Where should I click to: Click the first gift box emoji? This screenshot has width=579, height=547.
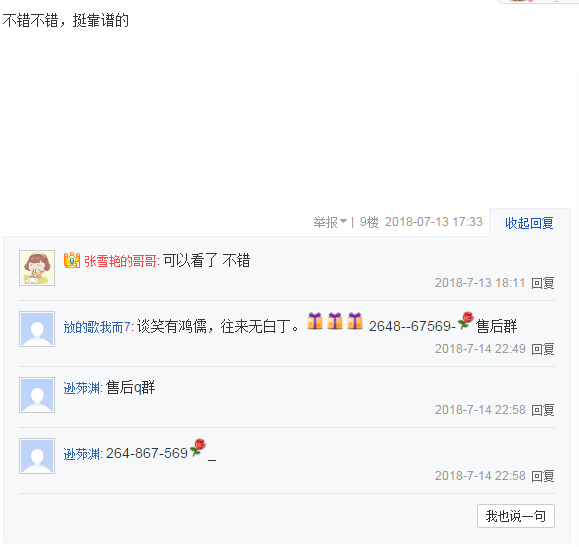315,321
